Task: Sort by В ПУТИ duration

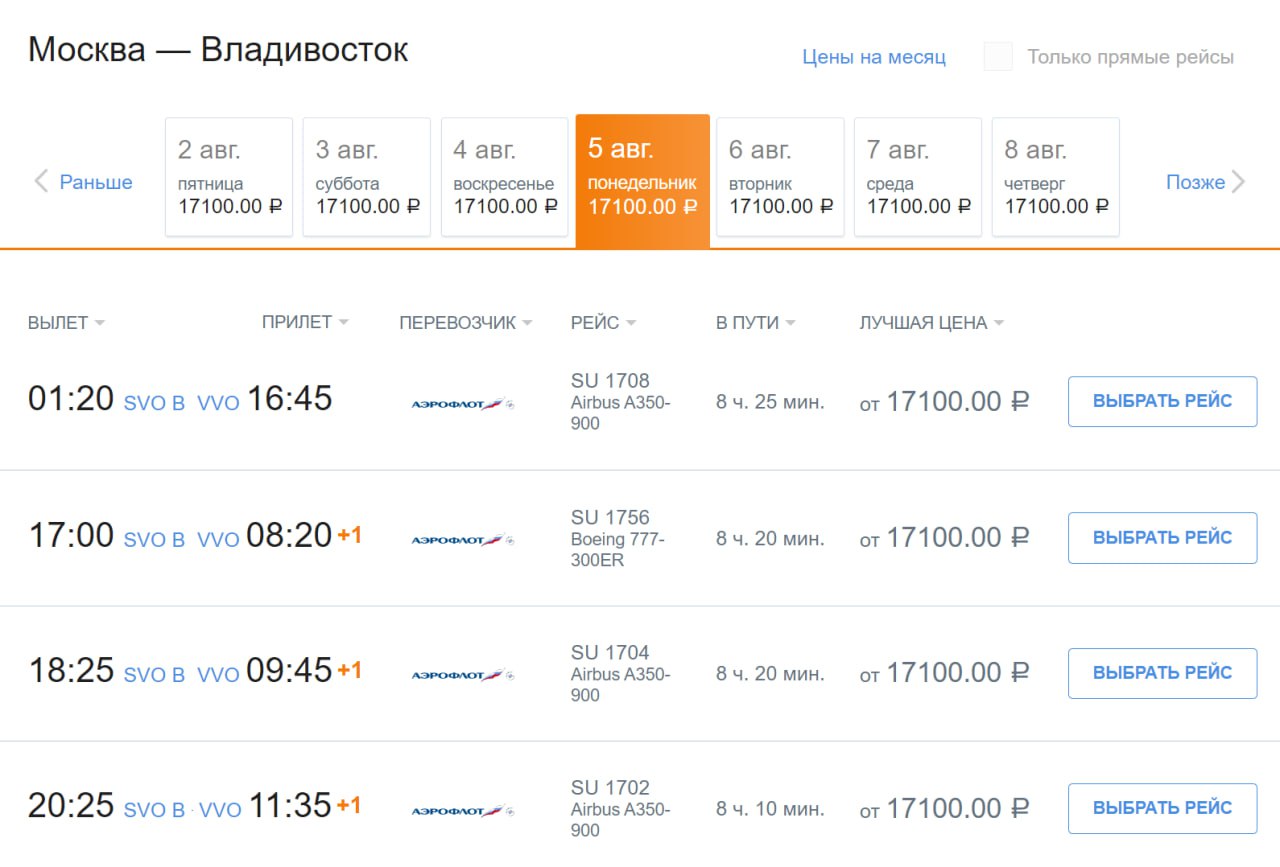Action: (x=755, y=323)
